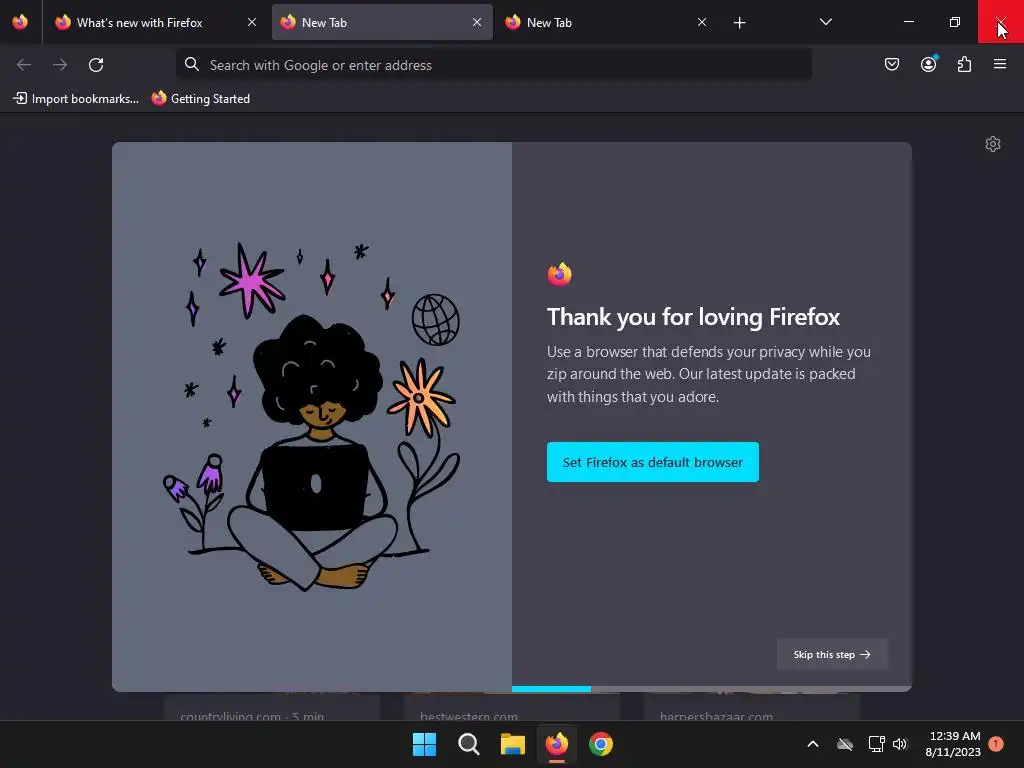Click the search magnifier in address bar
Viewport: 1024px width, 768px height.
[191, 64]
